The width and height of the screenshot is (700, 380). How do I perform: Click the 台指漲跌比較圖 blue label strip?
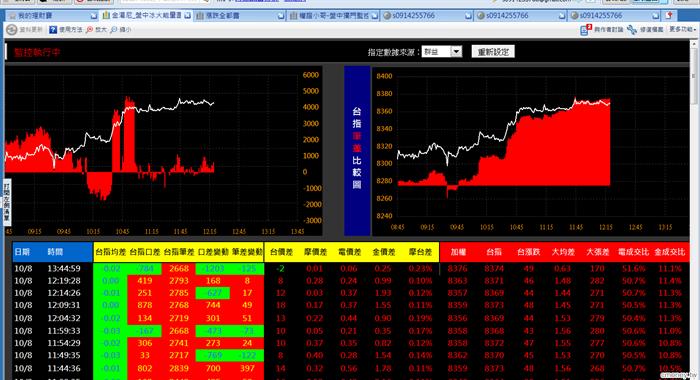pyautogui.click(x=357, y=150)
